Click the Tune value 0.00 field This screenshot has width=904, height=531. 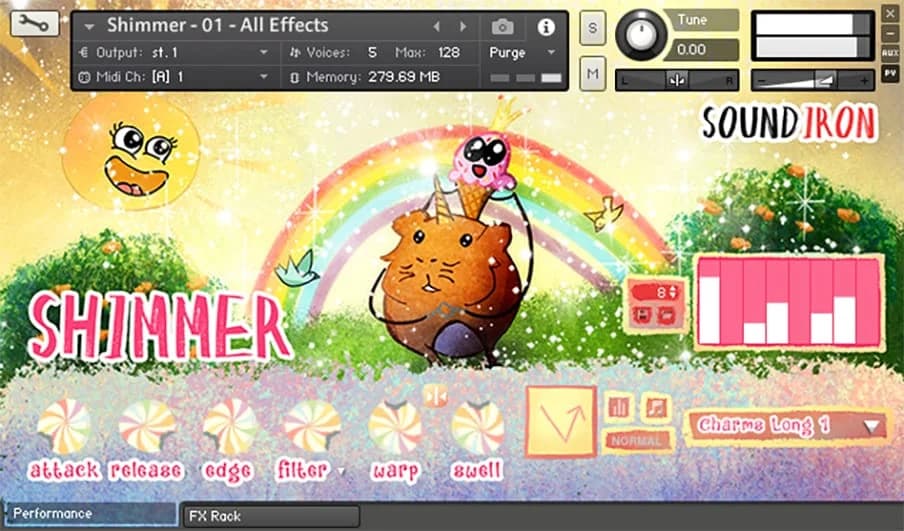click(x=700, y=50)
